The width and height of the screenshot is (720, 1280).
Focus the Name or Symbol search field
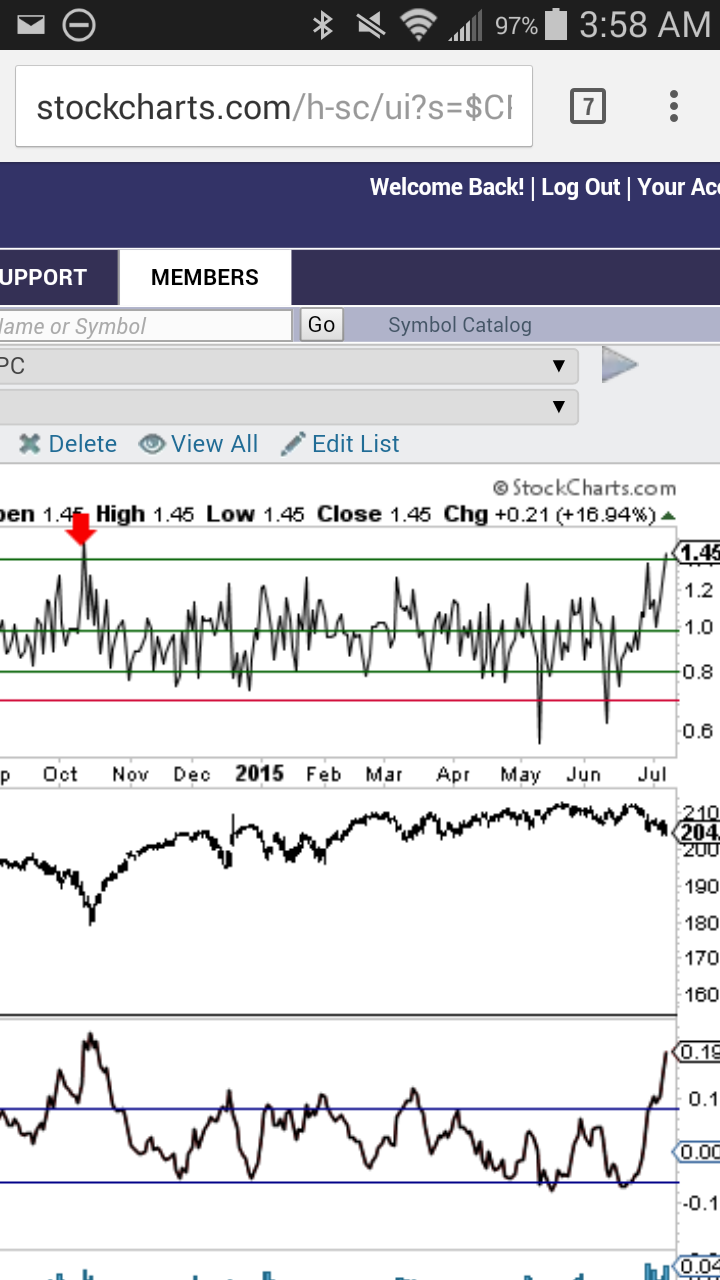pyautogui.click(x=145, y=326)
